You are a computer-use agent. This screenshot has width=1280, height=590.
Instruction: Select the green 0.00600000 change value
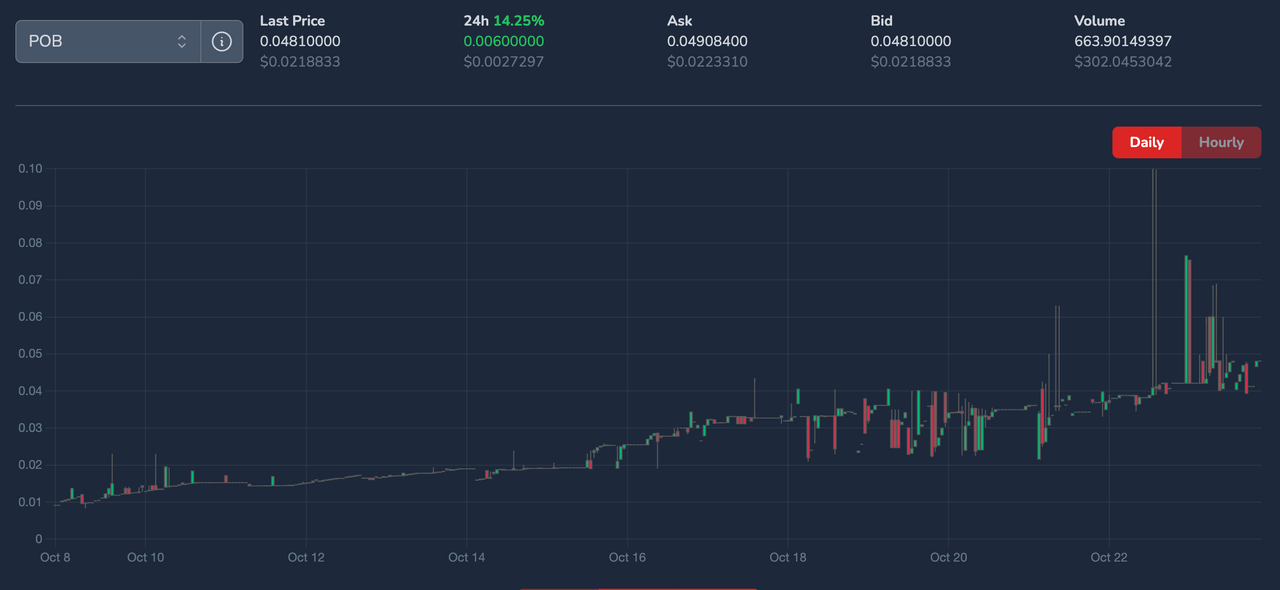[x=504, y=41]
